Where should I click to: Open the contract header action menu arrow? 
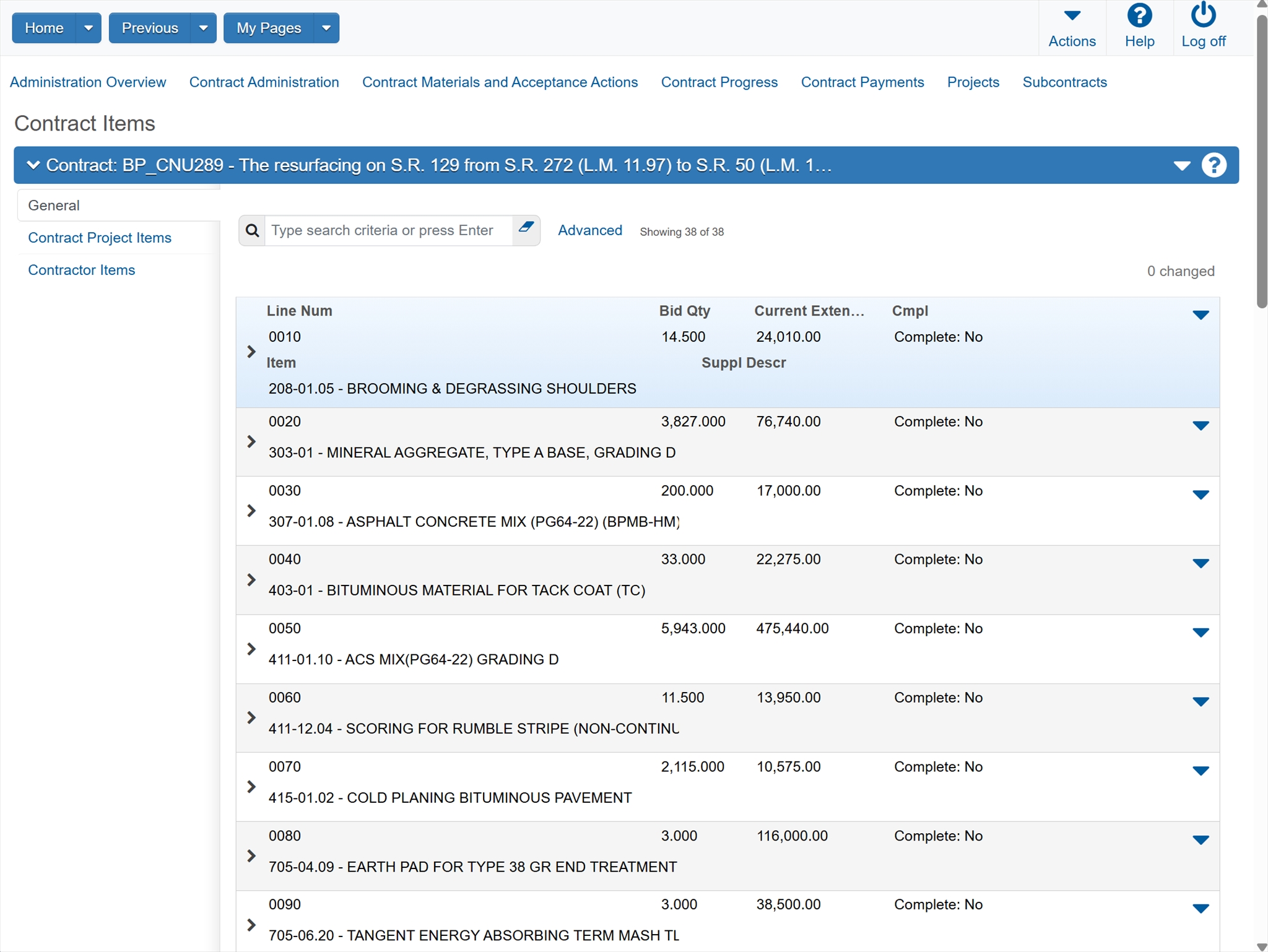point(1181,166)
